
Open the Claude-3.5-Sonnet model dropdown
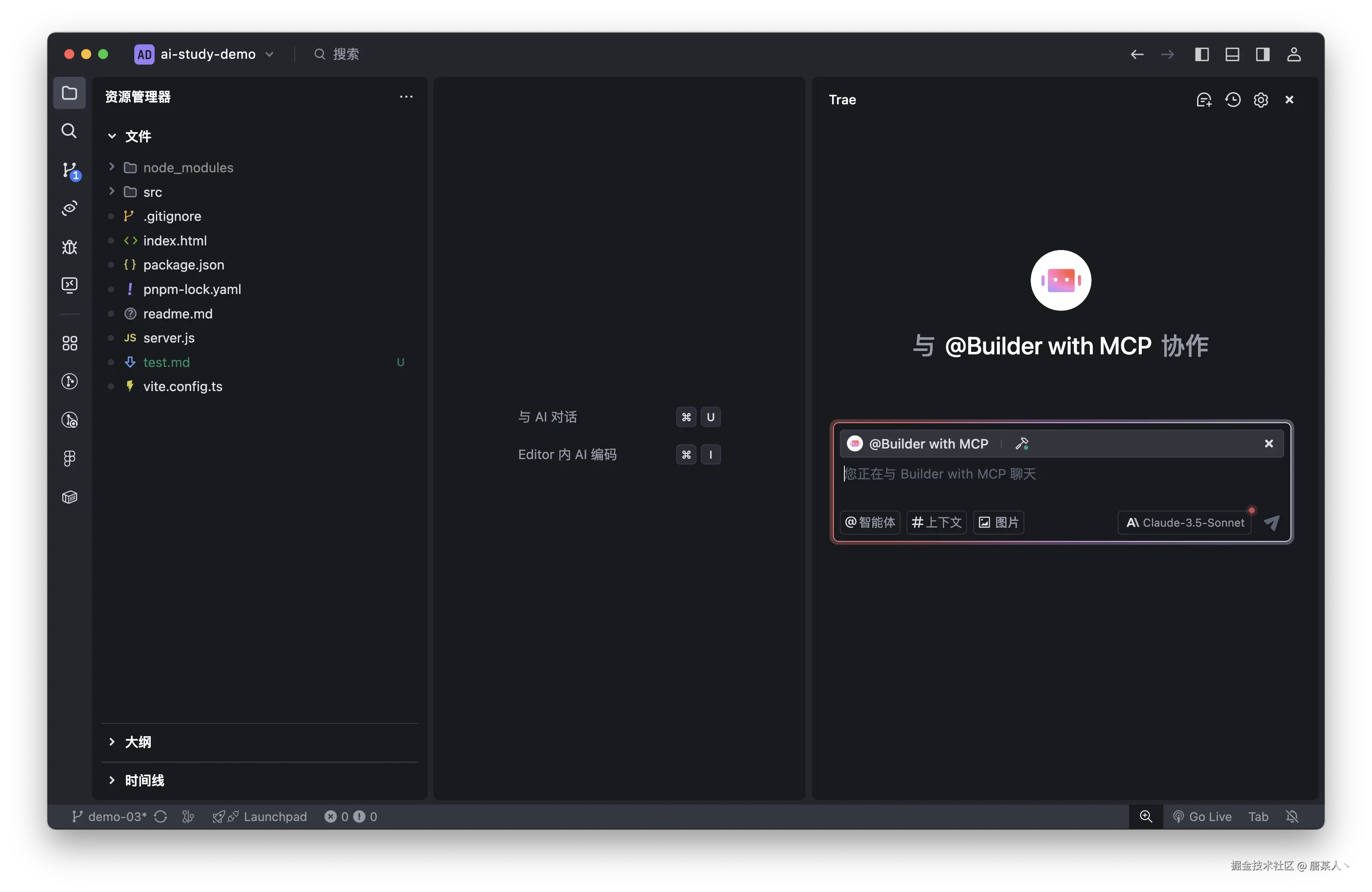click(1184, 522)
